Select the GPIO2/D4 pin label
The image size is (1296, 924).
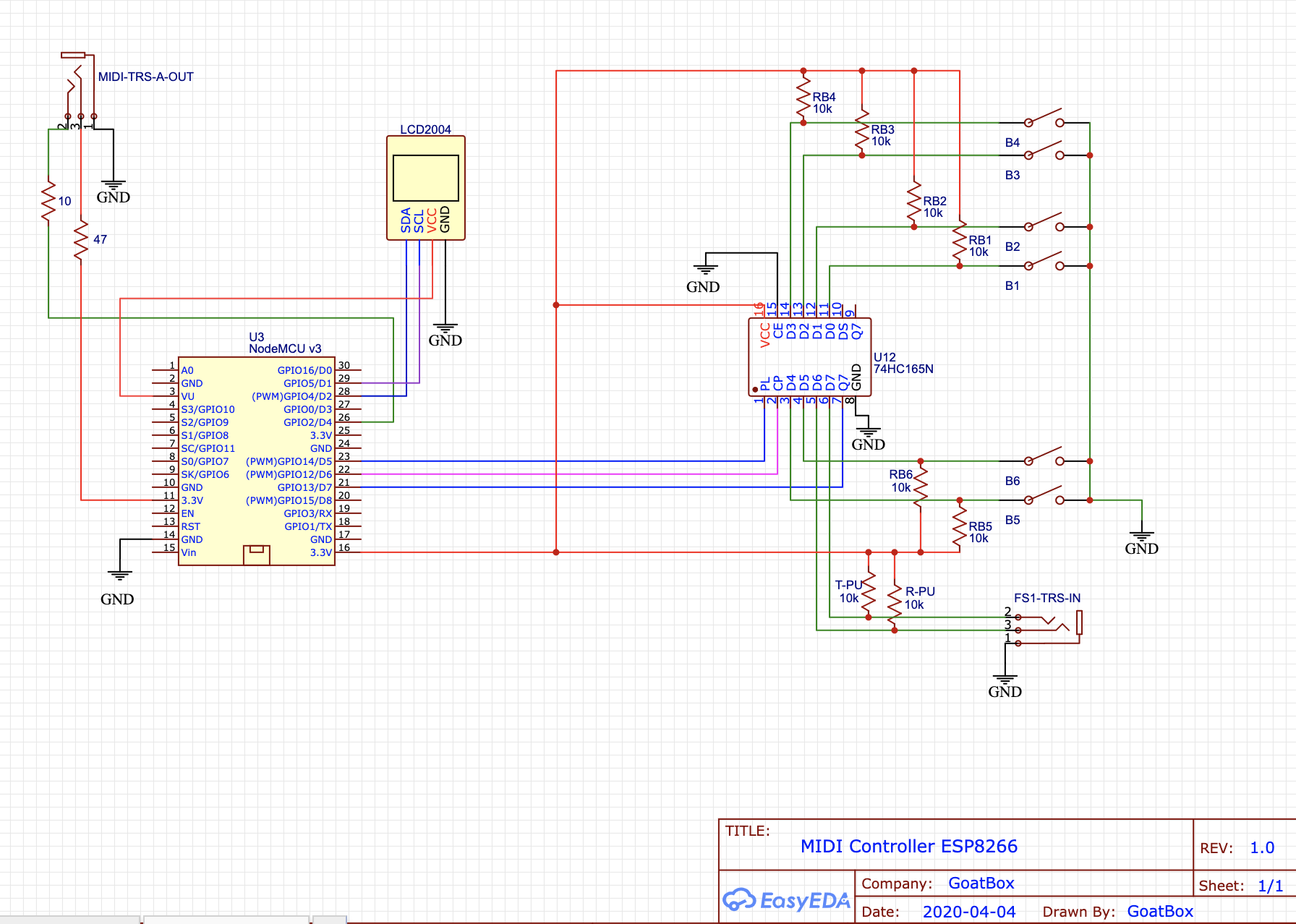(307, 422)
